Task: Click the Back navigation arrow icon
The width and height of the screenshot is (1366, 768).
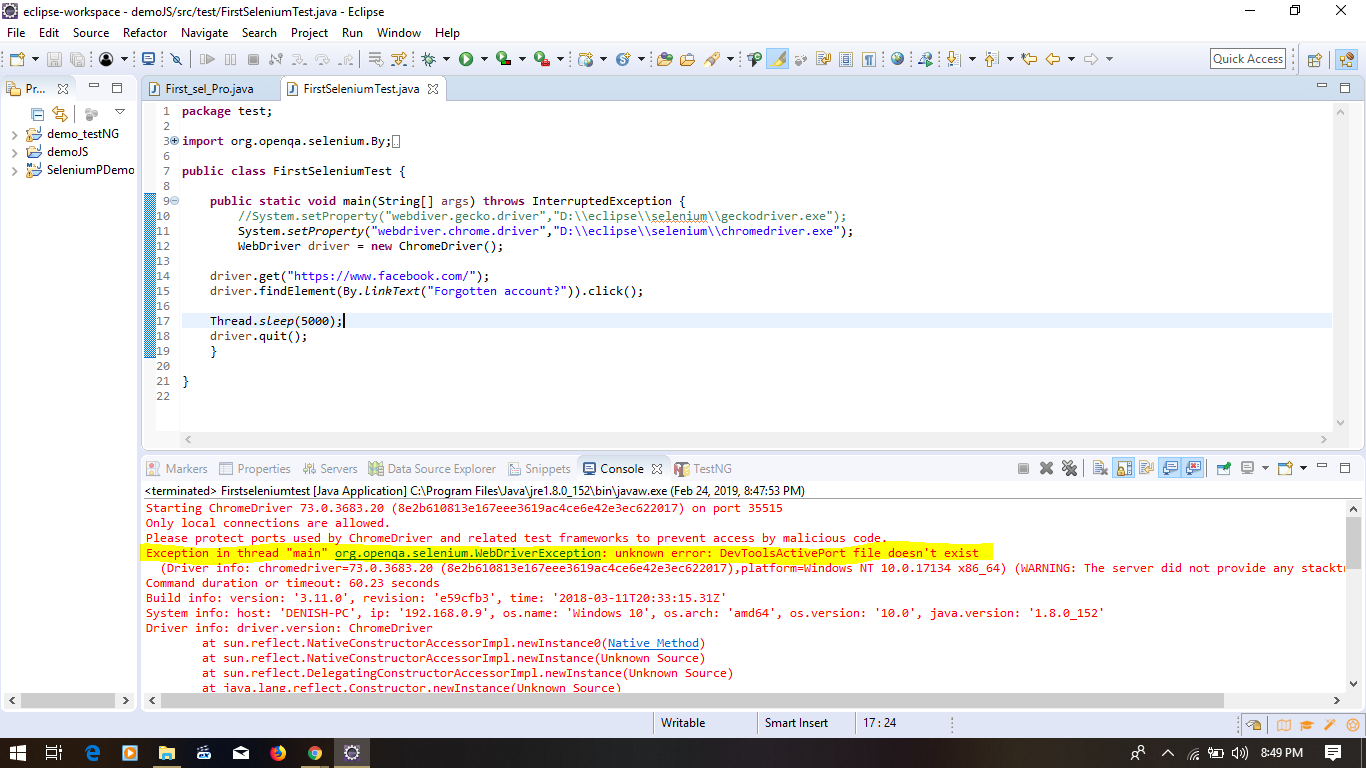Action: pyautogui.click(x=1052, y=59)
